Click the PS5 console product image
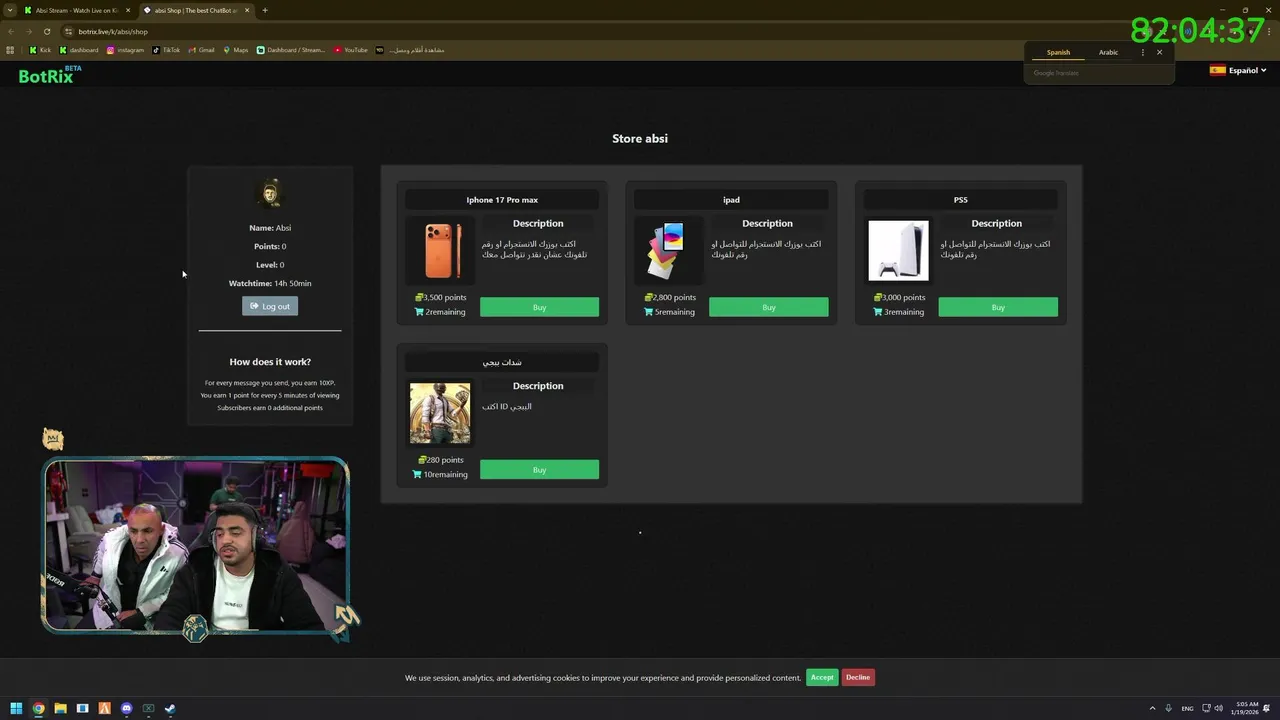This screenshot has width=1280, height=720. tap(898, 250)
